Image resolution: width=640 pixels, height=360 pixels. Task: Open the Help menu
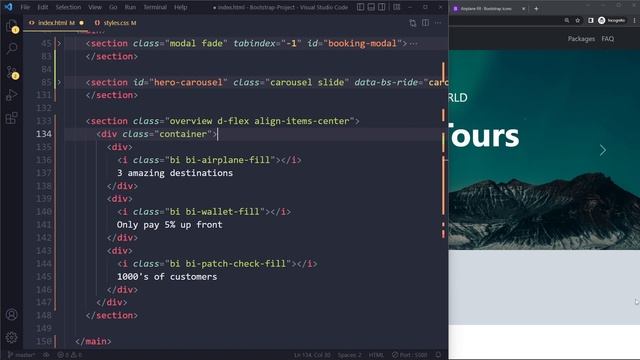pyautogui.click(x=180, y=7)
